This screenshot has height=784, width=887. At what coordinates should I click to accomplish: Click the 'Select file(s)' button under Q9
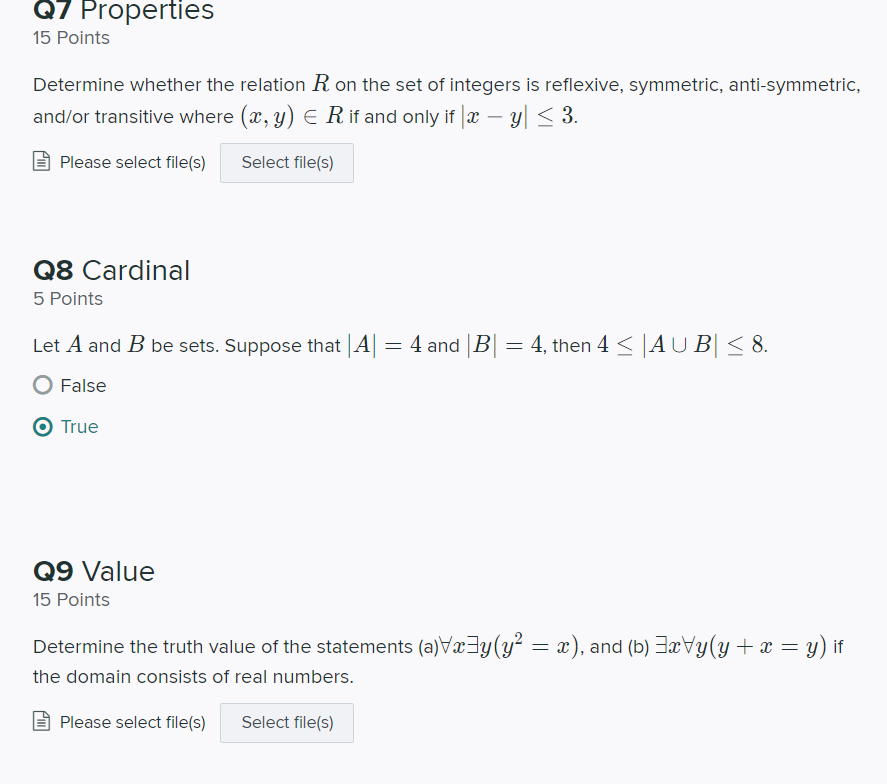(286, 722)
